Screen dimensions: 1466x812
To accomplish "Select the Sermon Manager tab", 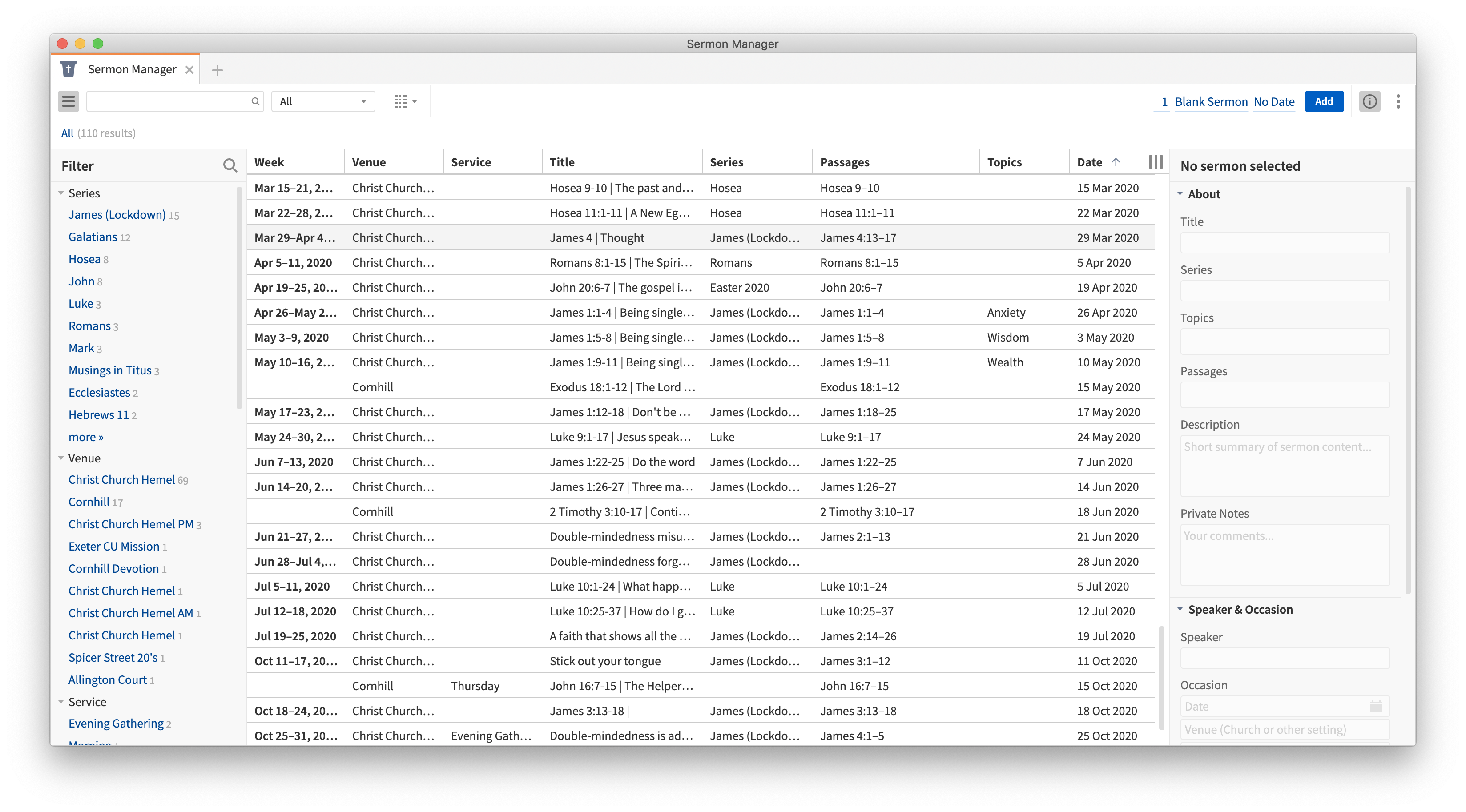I will pos(132,69).
